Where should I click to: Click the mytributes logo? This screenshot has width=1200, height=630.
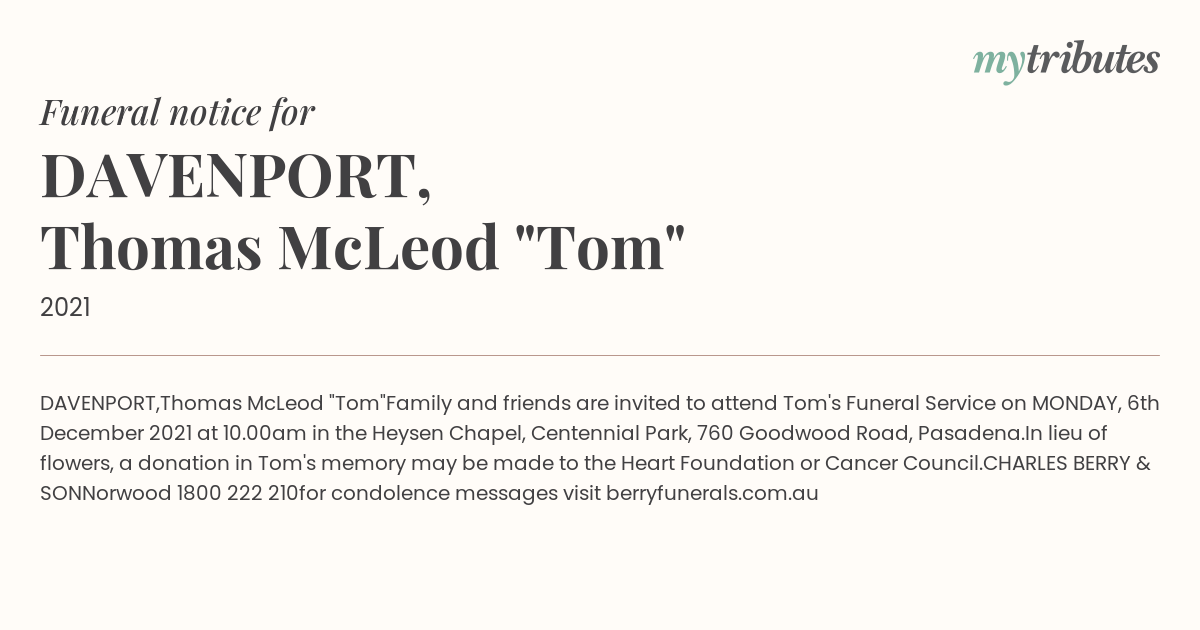1066,61
